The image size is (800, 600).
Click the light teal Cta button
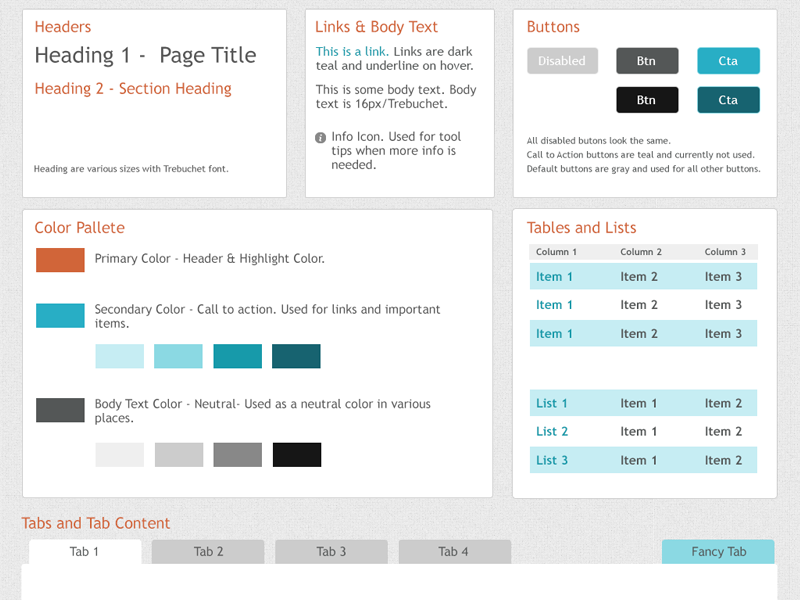[x=728, y=60]
